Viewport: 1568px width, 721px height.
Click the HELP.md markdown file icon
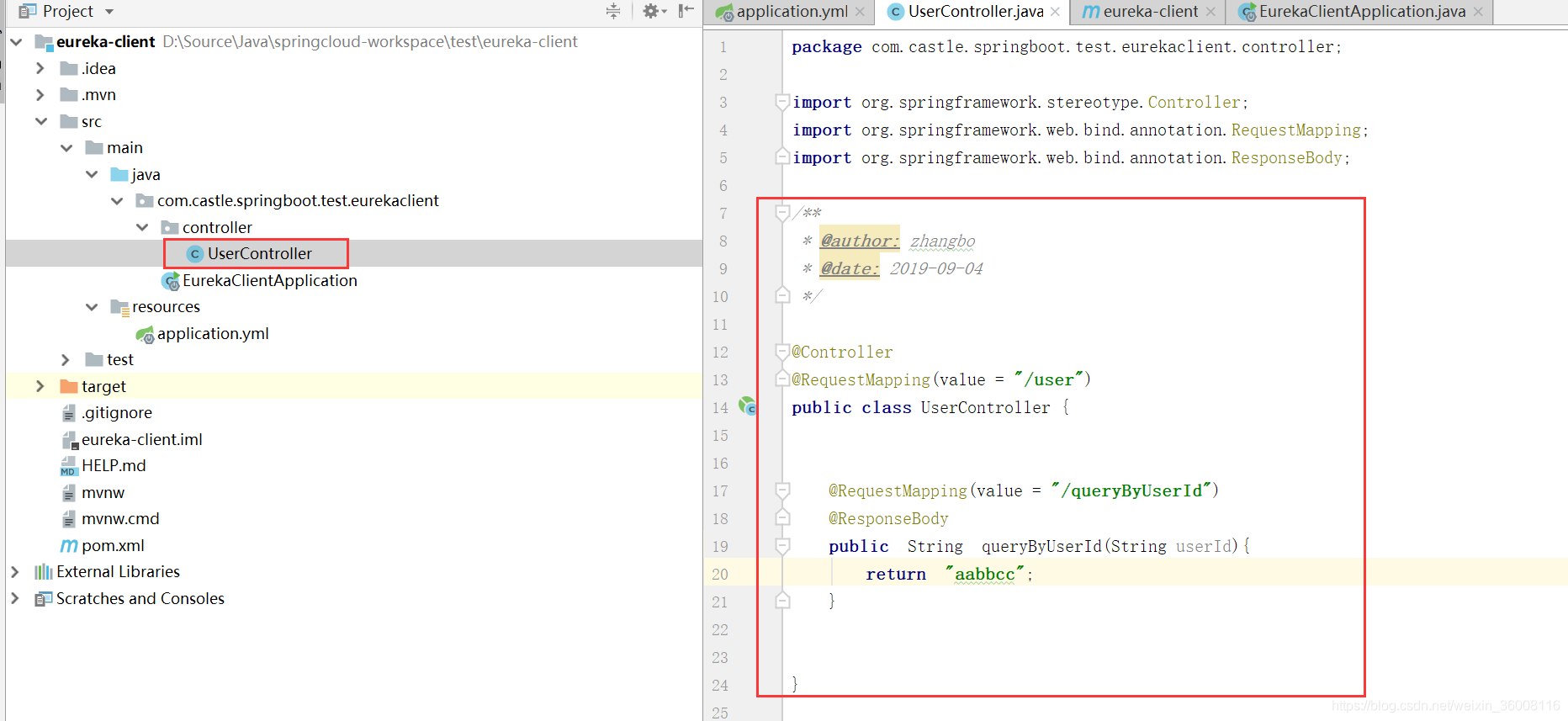tap(69, 465)
